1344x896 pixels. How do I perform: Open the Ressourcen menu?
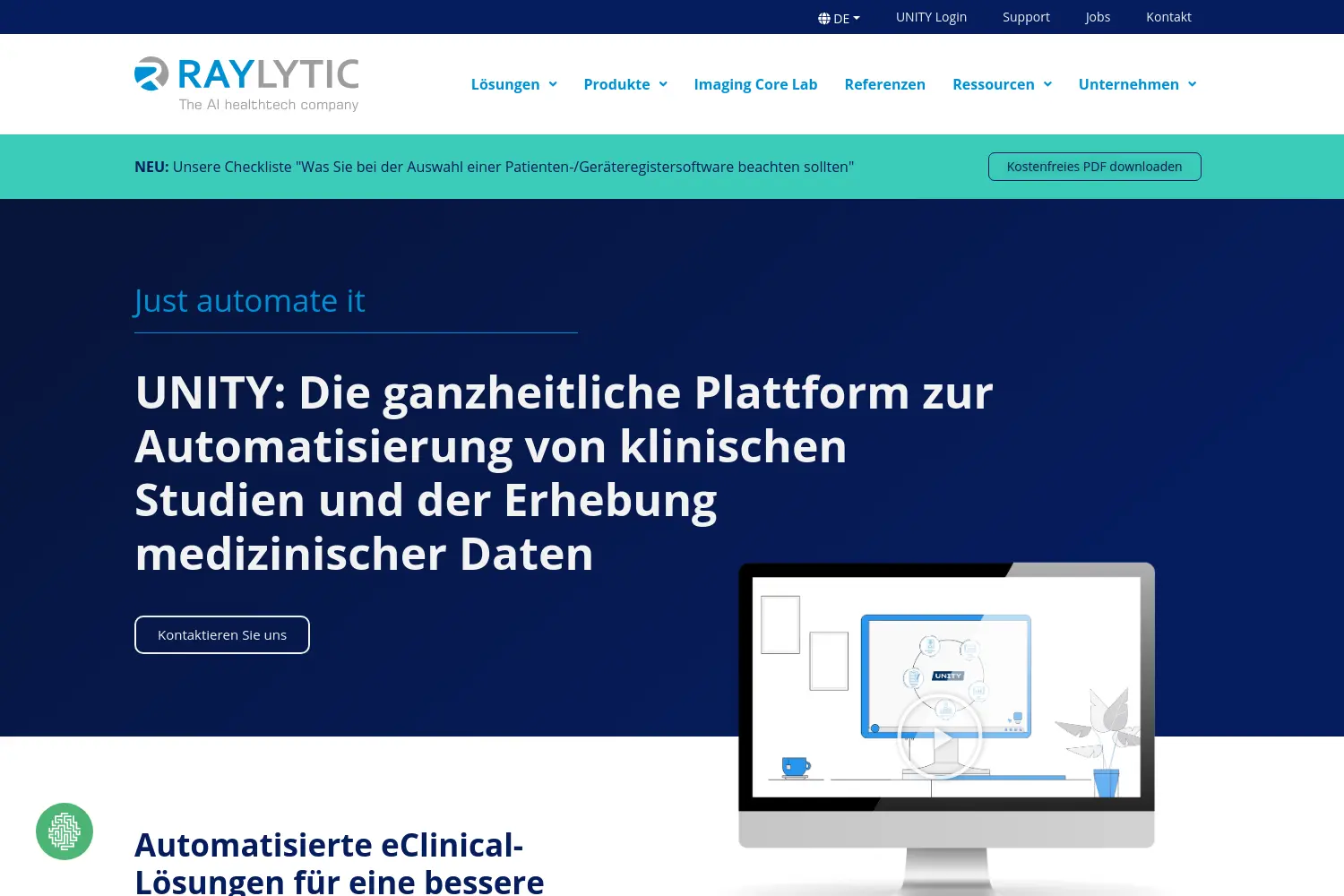pyautogui.click(x=993, y=84)
